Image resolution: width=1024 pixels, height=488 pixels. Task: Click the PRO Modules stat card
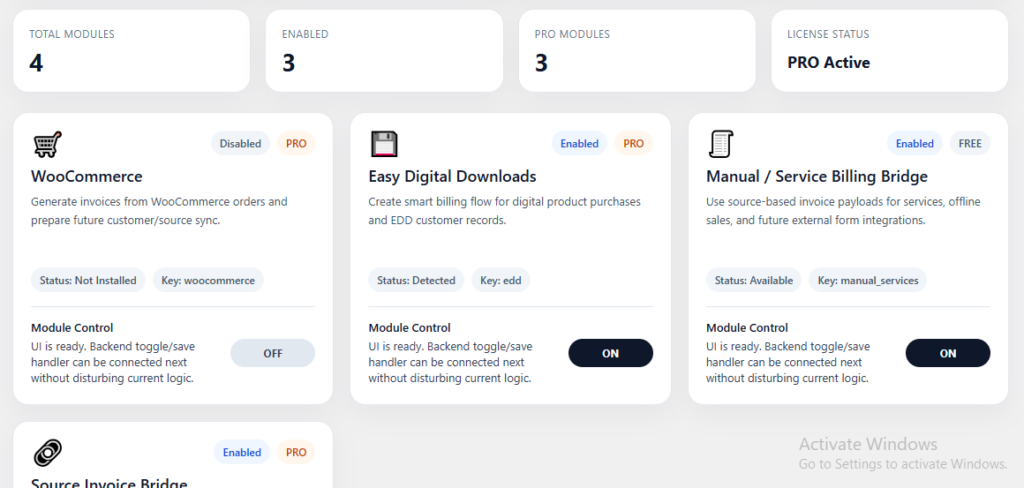coord(637,50)
